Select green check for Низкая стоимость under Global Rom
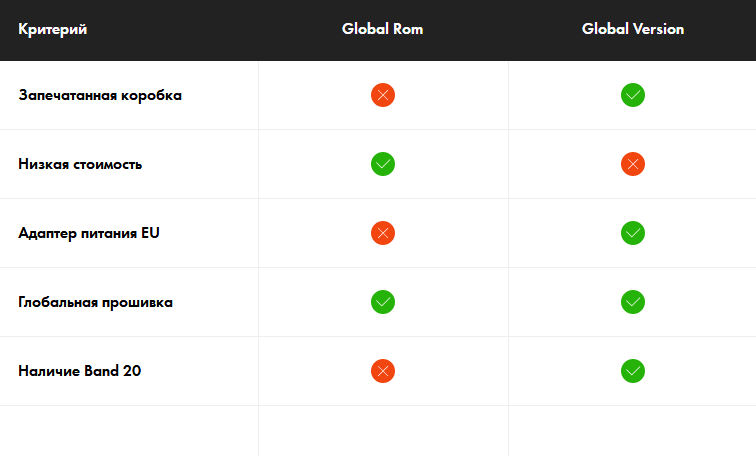The image size is (756, 456). point(383,164)
